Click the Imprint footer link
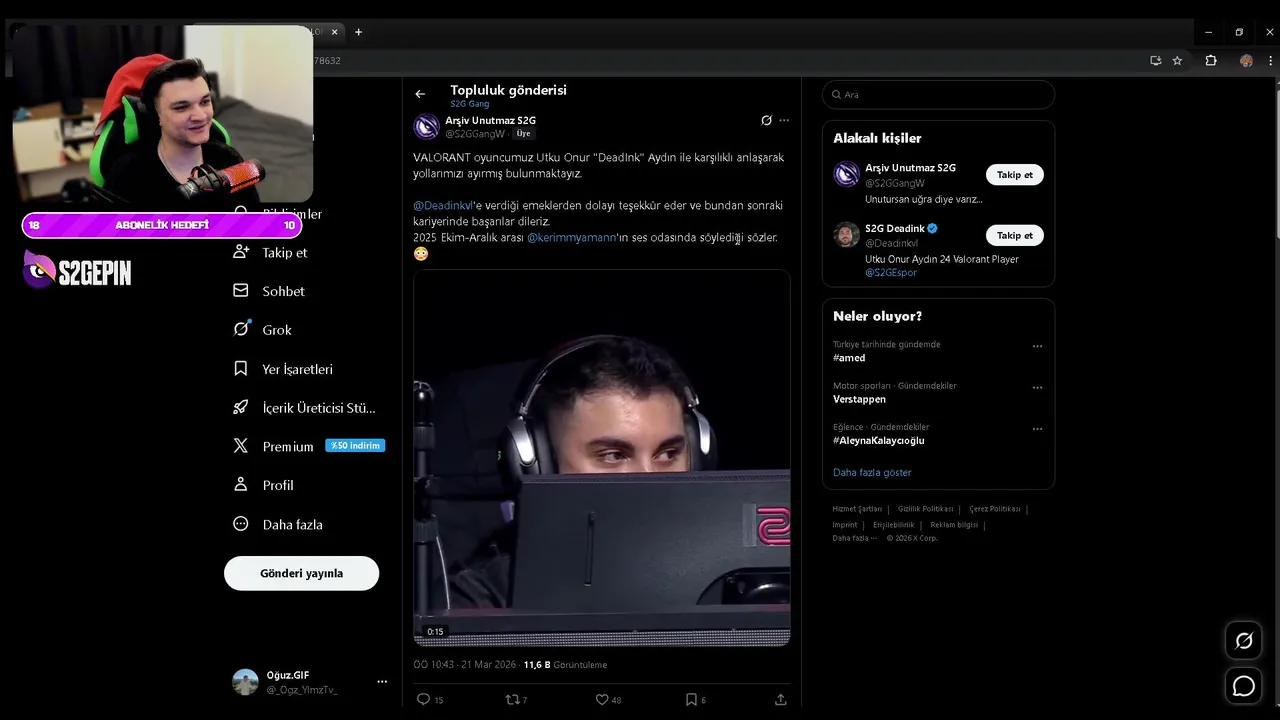This screenshot has height=720, width=1280. point(845,525)
